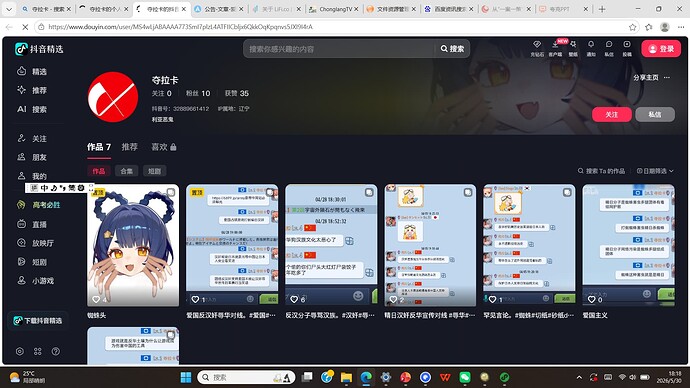Click the 搜索 button in search bar
The width and height of the screenshot is (690, 388).
pos(452,49)
